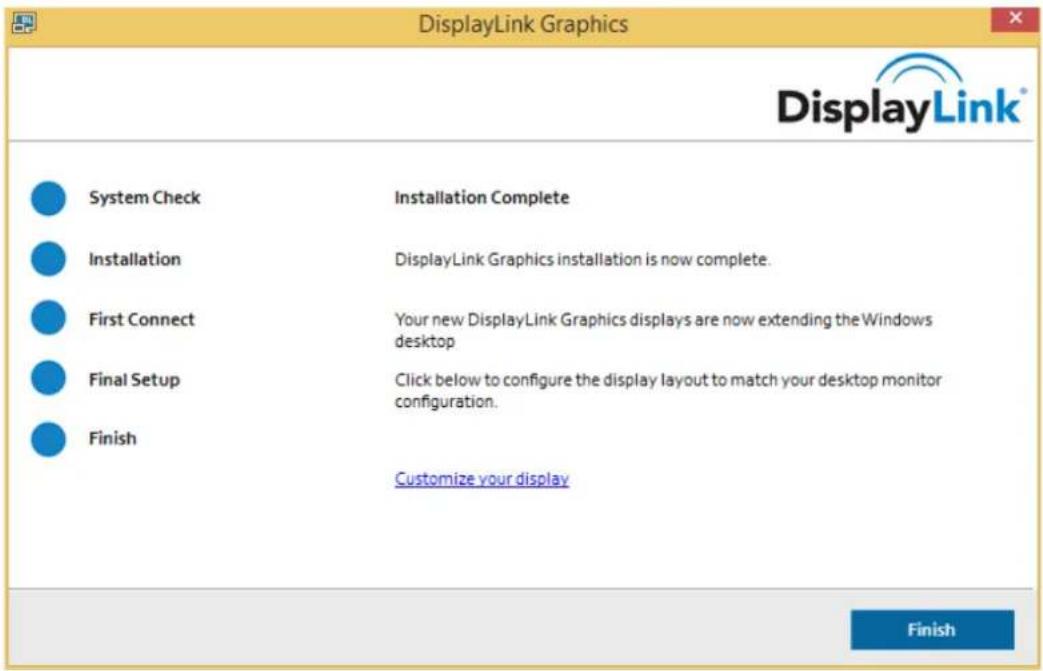Image resolution: width=1043 pixels, height=671 pixels.
Task: Close the DisplayLink Graphics window
Action: coord(1014,19)
